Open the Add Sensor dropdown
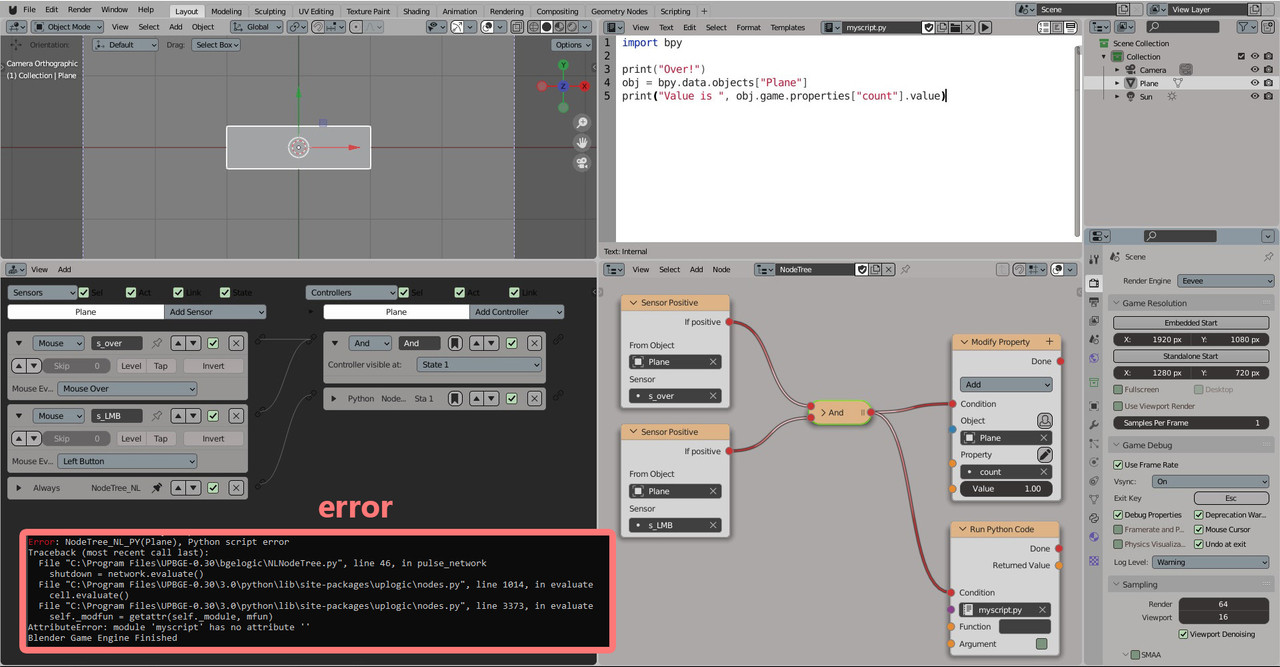The image size is (1280, 667). click(214, 312)
